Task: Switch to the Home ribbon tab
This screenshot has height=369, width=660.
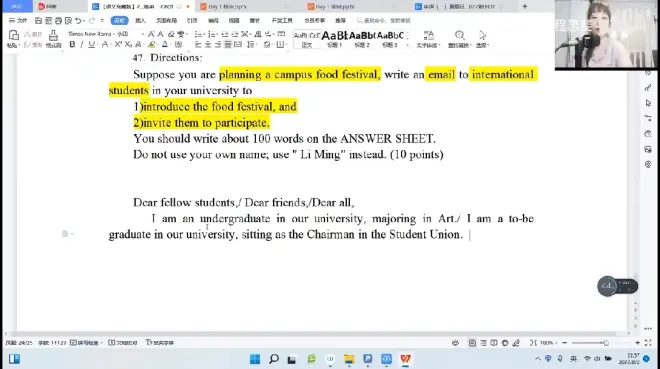Action: pos(120,20)
